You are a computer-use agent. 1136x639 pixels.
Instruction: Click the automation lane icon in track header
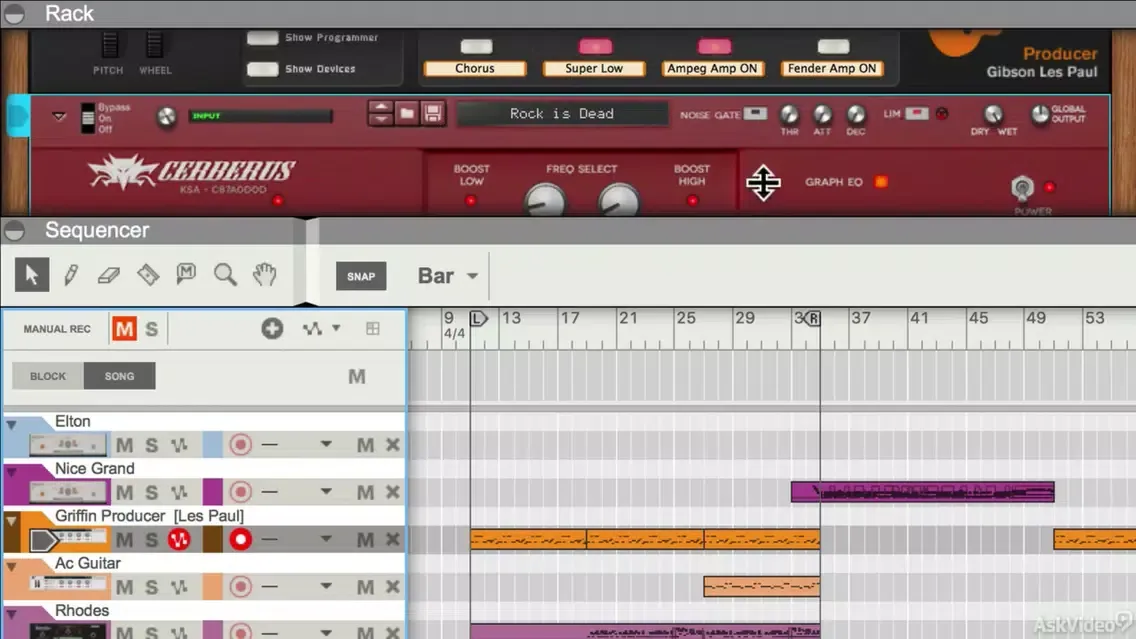[312, 329]
